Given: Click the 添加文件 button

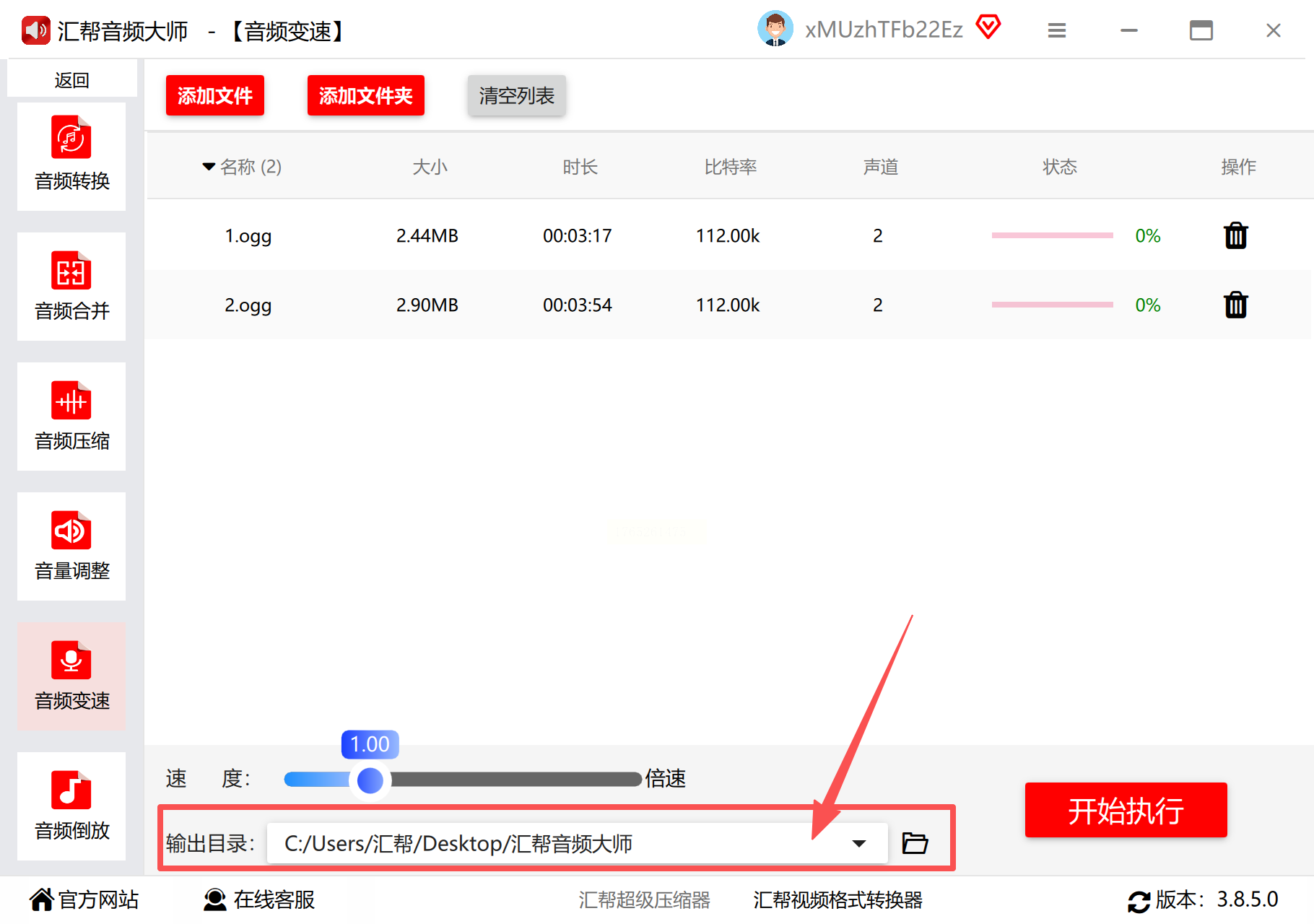Looking at the screenshot, I should (215, 95).
